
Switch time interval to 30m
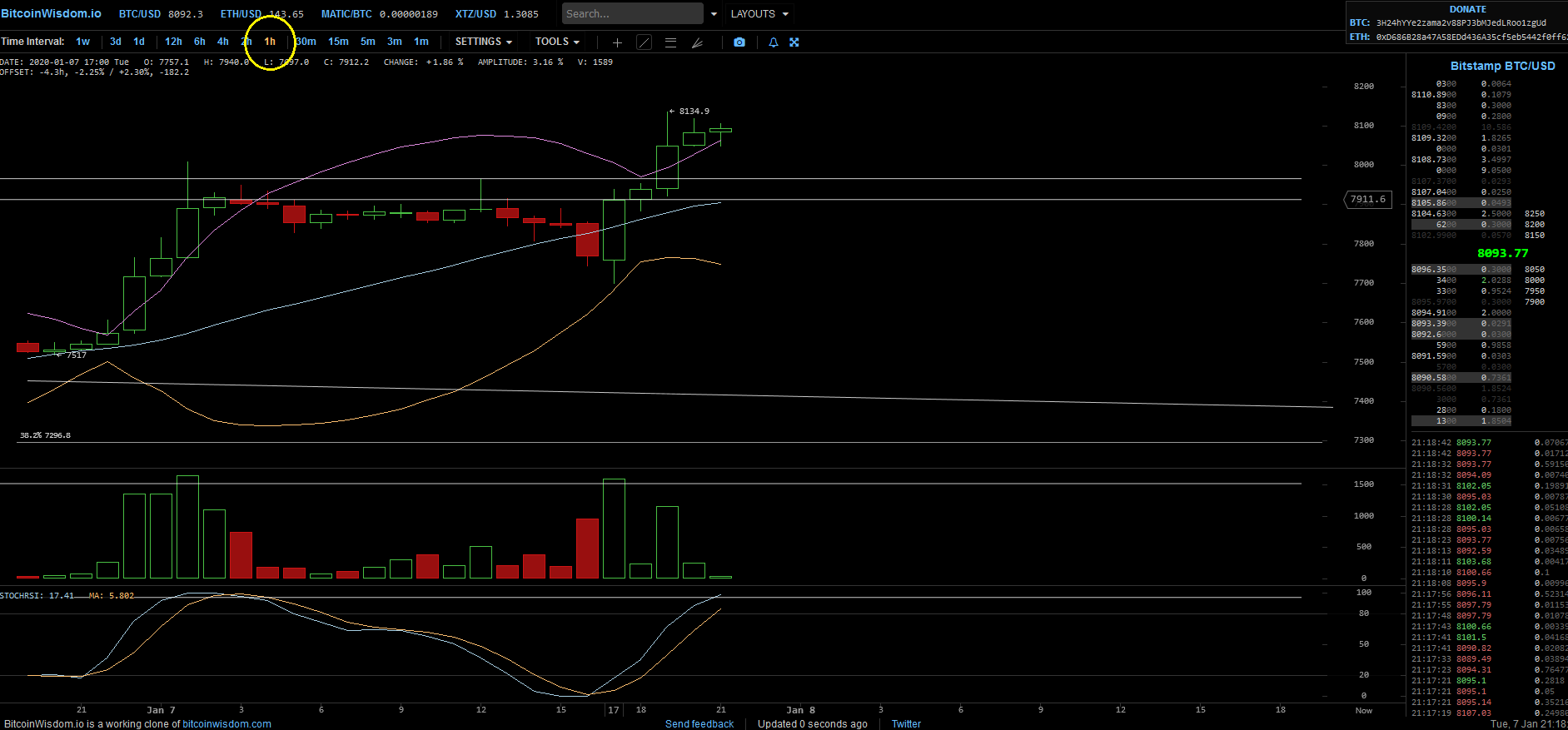[x=306, y=42]
